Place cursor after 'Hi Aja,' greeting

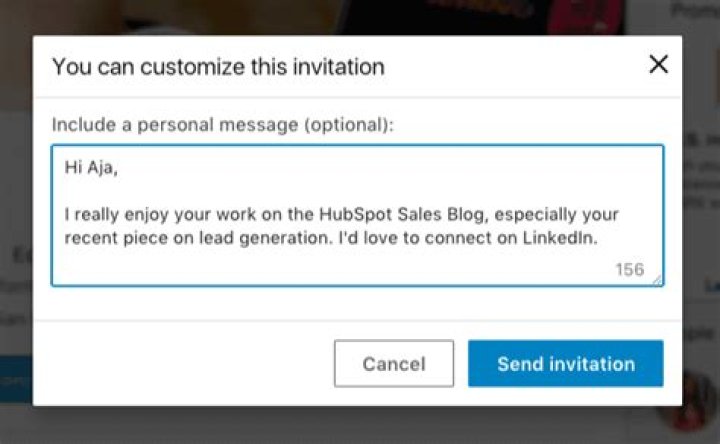point(119,168)
